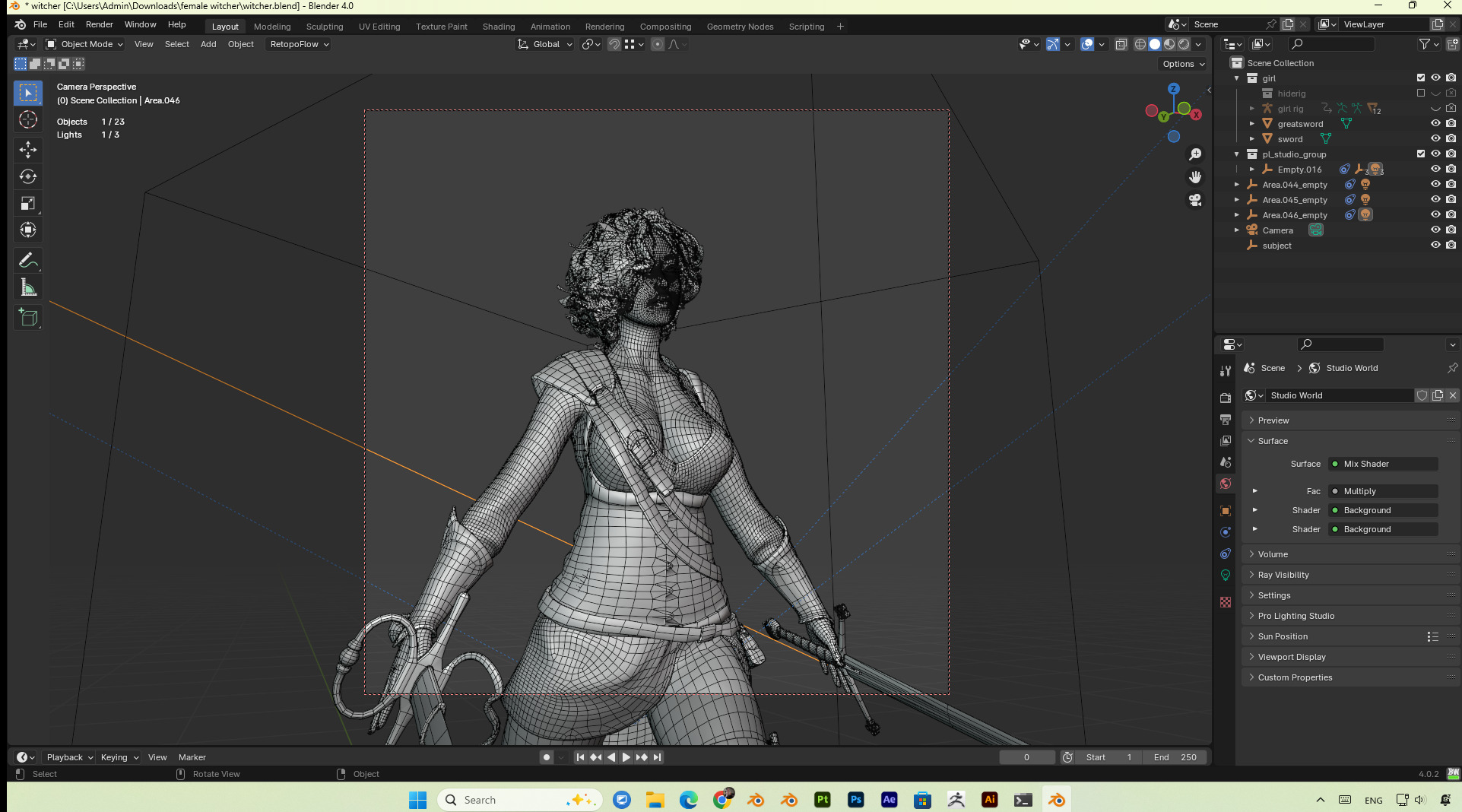Open the Render menu
Image resolution: width=1462 pixels, height=812 pixels.
click(99, 24)
